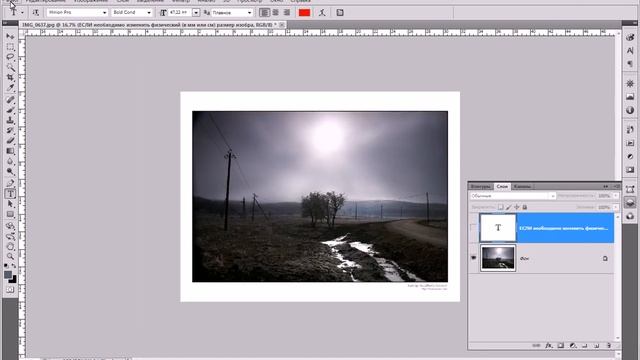The width and height of the screenshot is (640, 360).
Task: Switch to the Каналы tab
Action: pos(522,186)
